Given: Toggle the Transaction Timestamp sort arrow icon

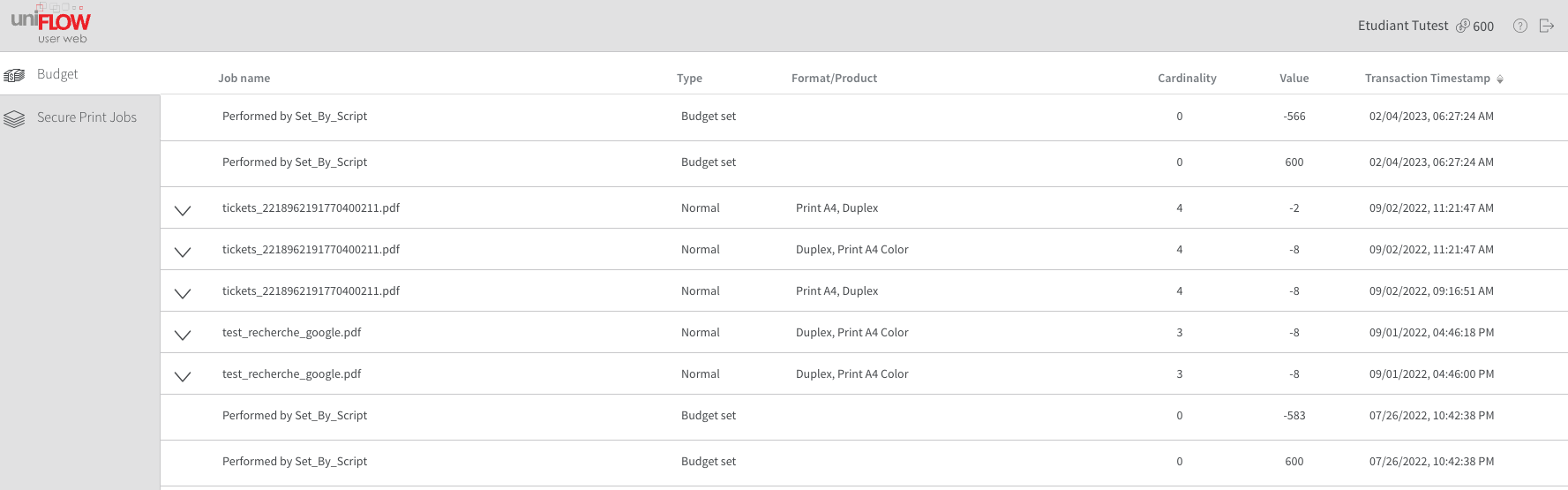Looking at the screenshot, I should [1500, 79].
